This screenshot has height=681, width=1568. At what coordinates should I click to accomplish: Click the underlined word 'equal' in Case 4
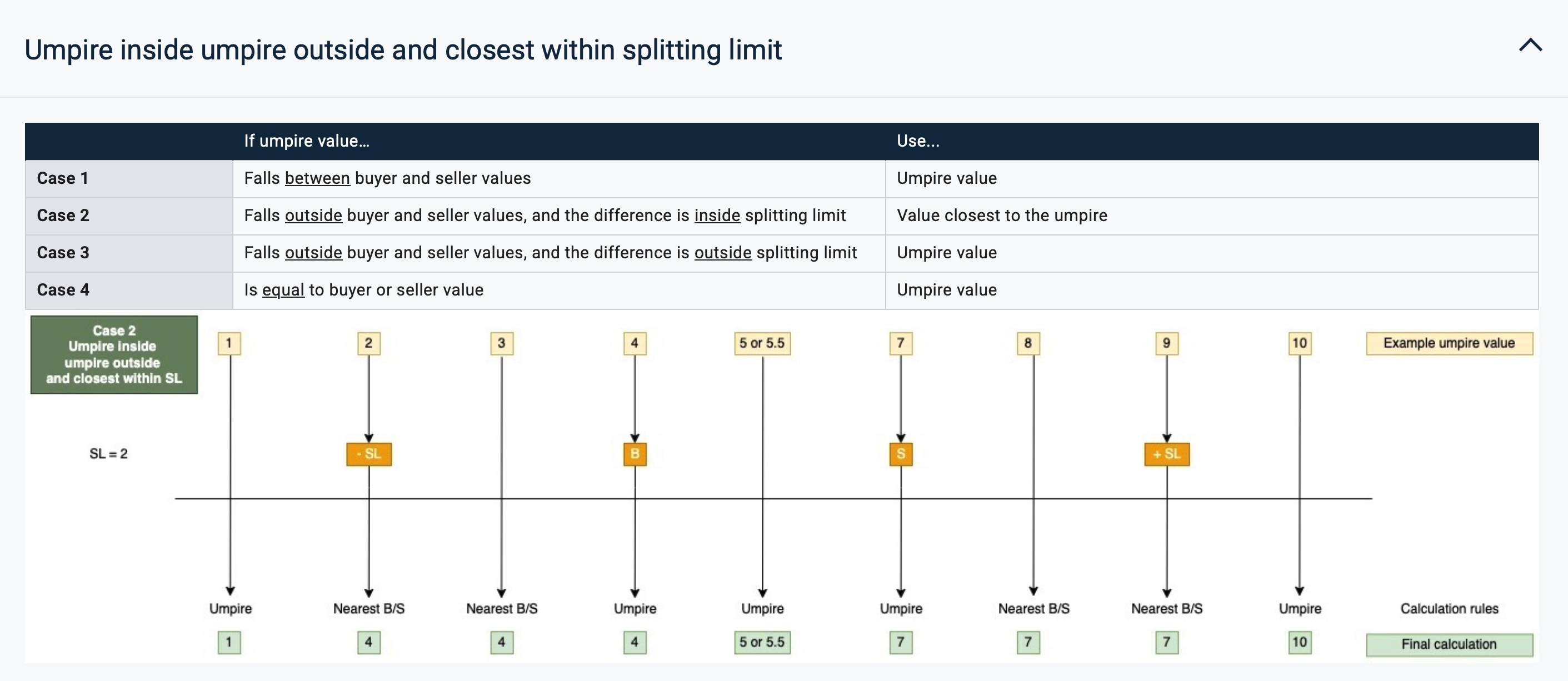pos(283,290)
